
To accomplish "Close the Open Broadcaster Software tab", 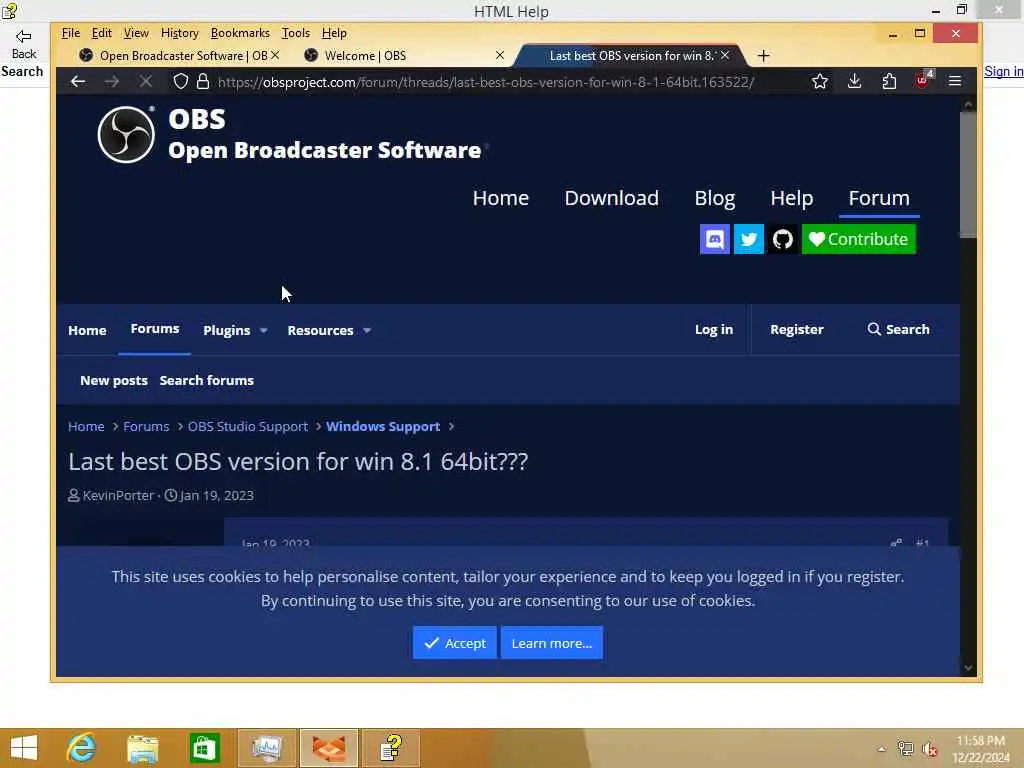I will point(275,56).
